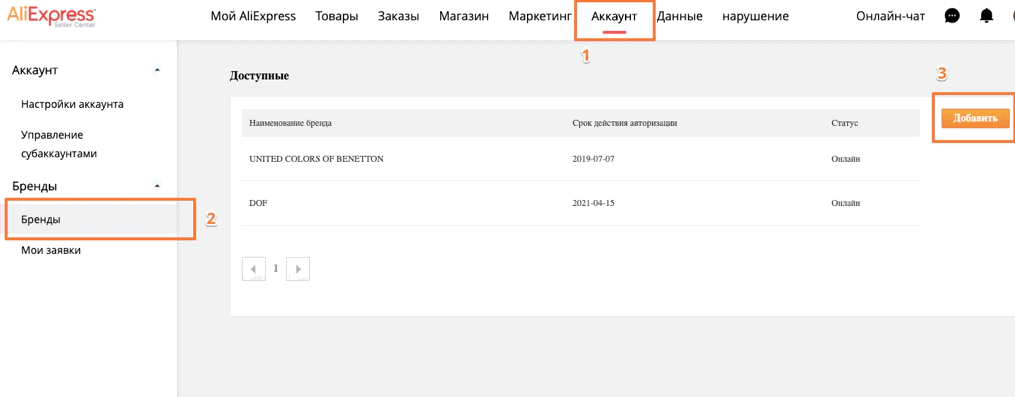Open the chat bubble icon
Screen dimensions: 1015x397
[x=952, y=16]
